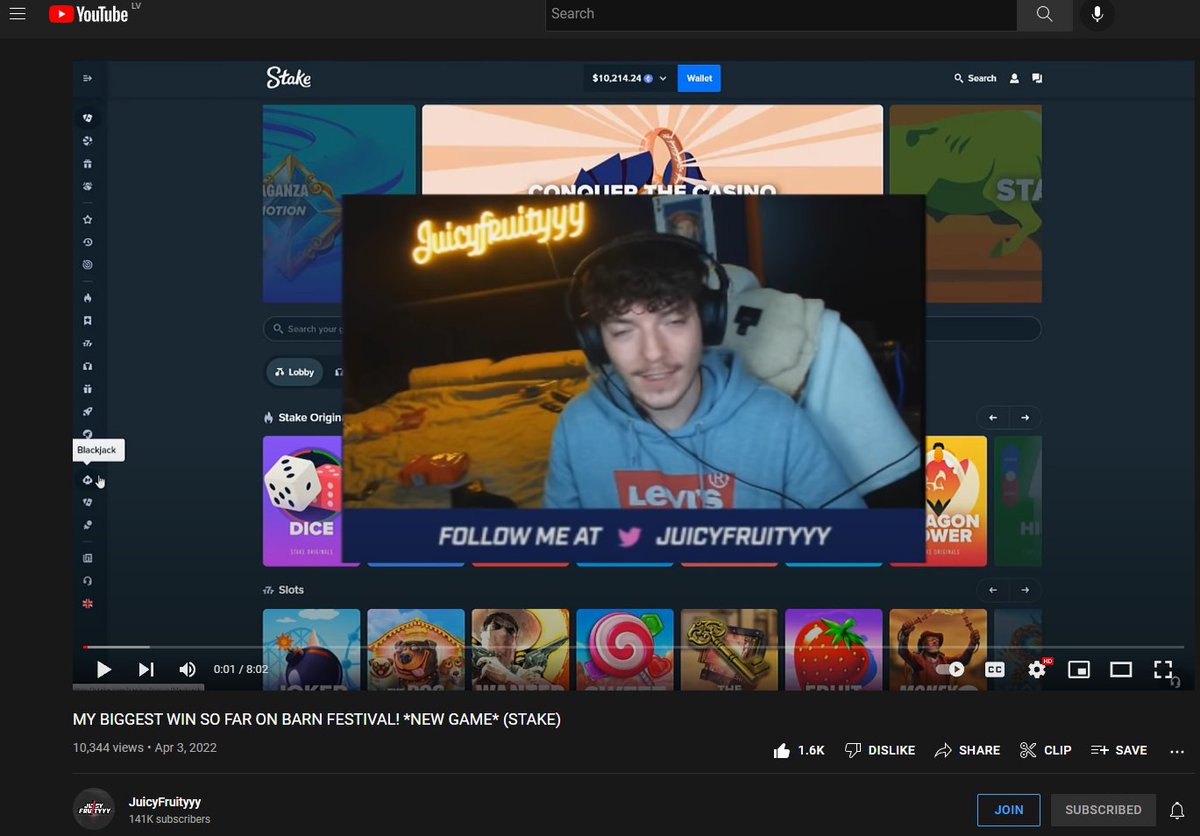Click the UK flag language icon

coord(88,604)
